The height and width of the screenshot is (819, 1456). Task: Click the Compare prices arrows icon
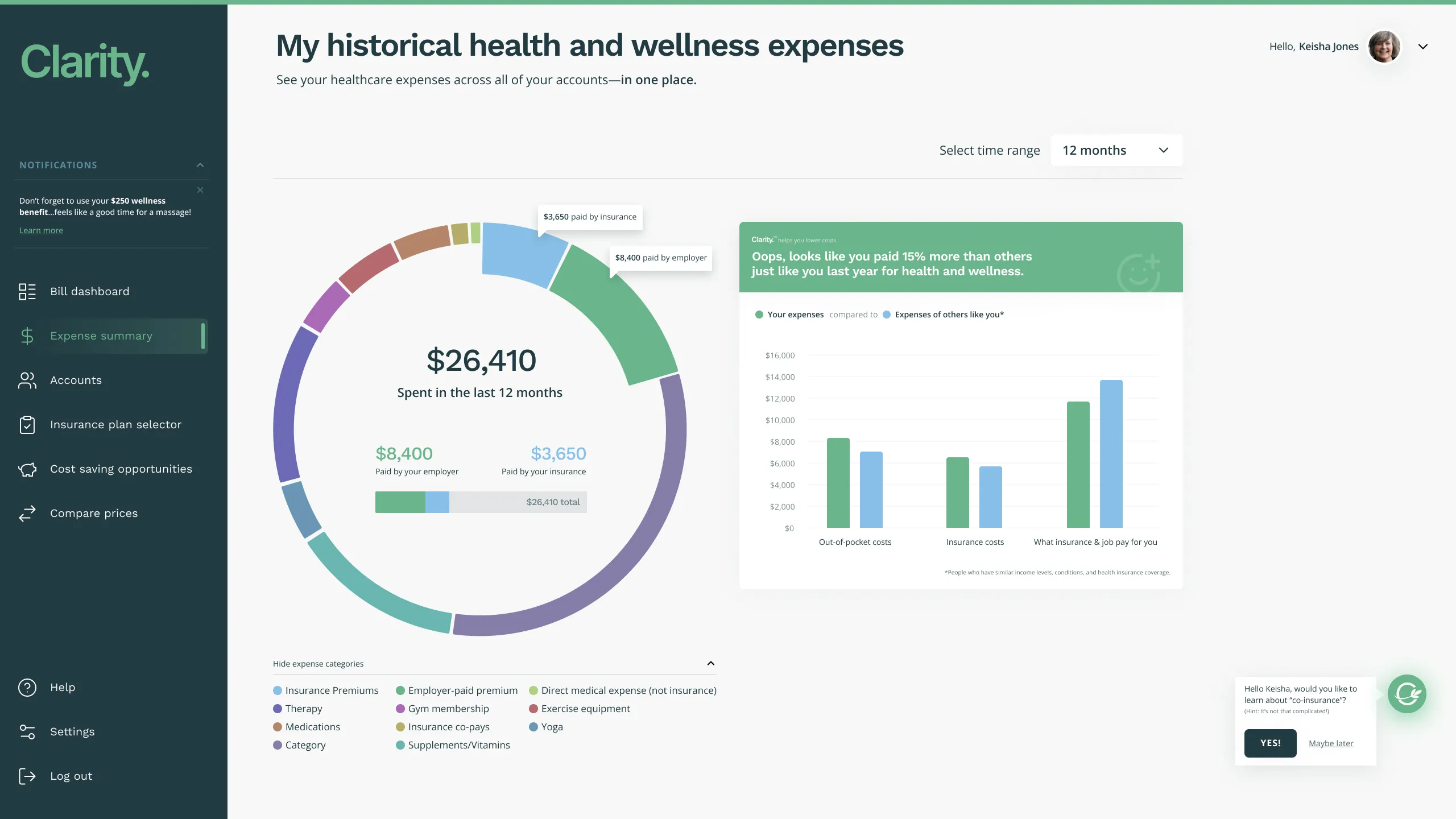coord(27,514)
